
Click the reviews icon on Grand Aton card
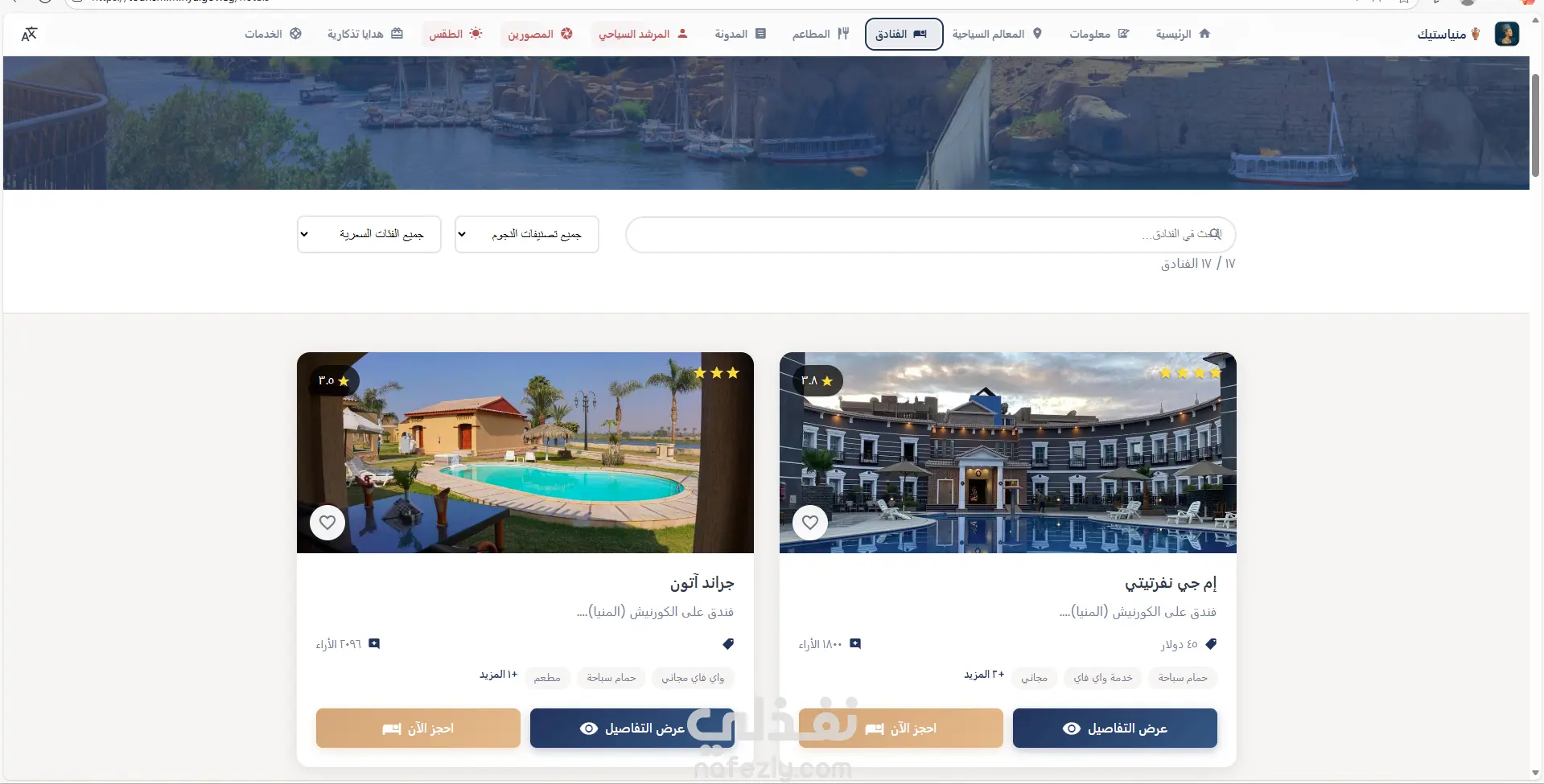(x=374, y=644)
